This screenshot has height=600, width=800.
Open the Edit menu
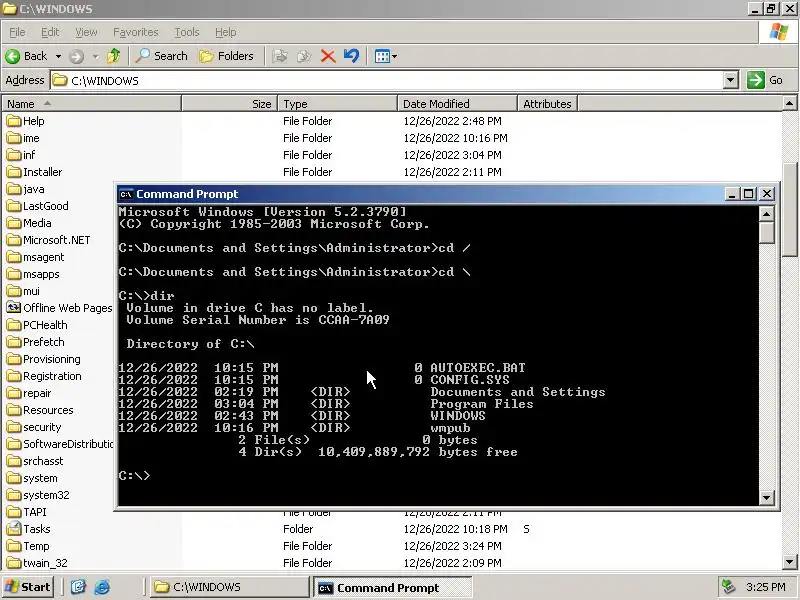point(50,32)
